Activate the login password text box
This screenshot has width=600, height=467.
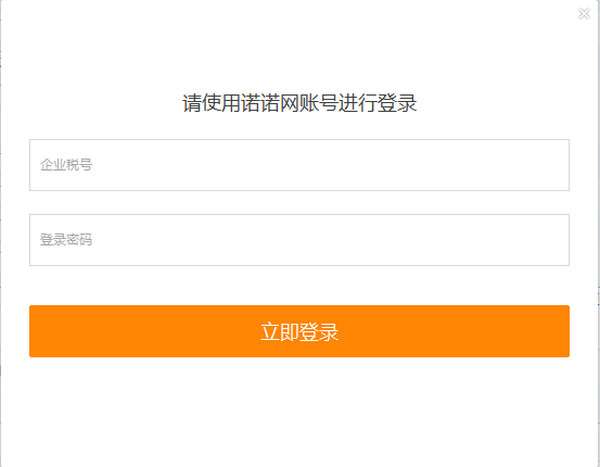(299, 240)
